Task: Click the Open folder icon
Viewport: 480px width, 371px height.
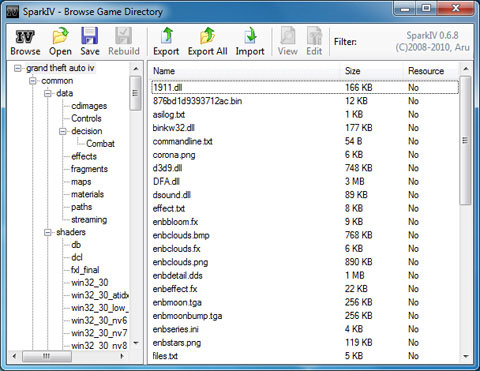Action: [x=60, y=36]
